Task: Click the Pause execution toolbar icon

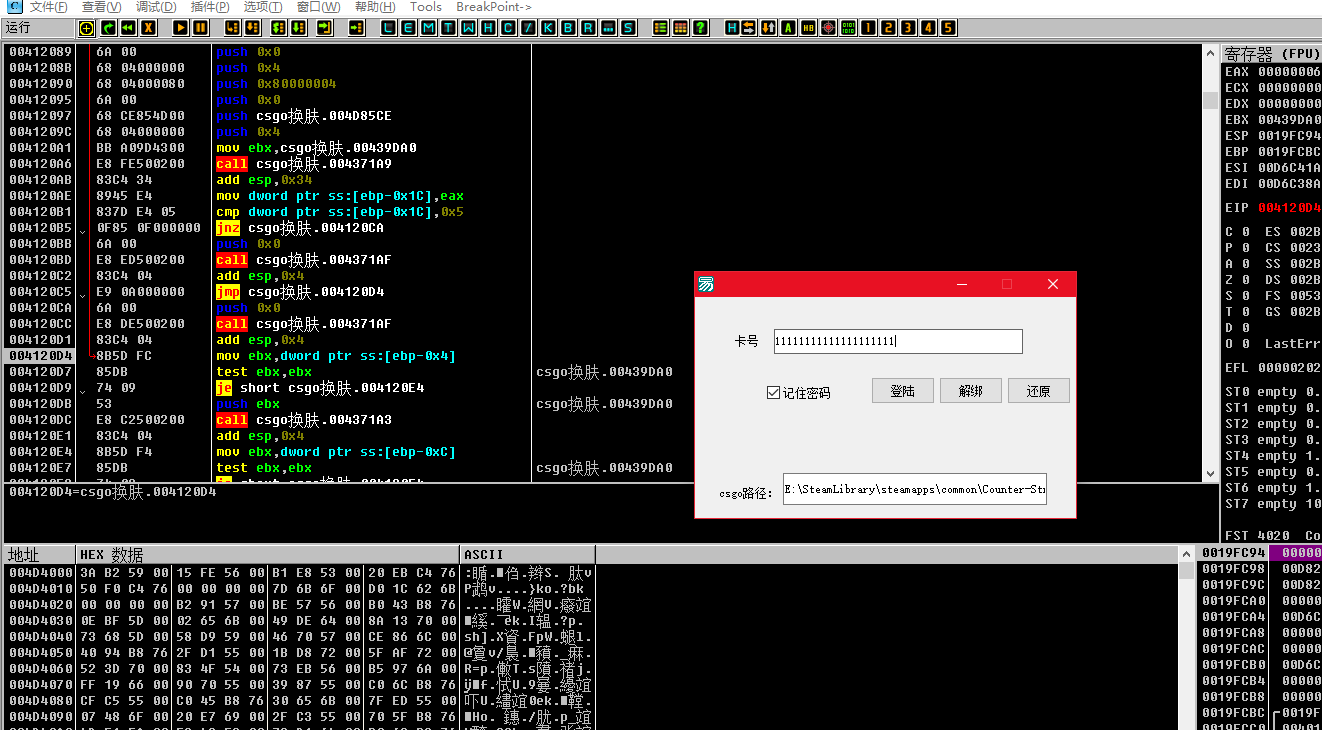Action: (201, 28)
